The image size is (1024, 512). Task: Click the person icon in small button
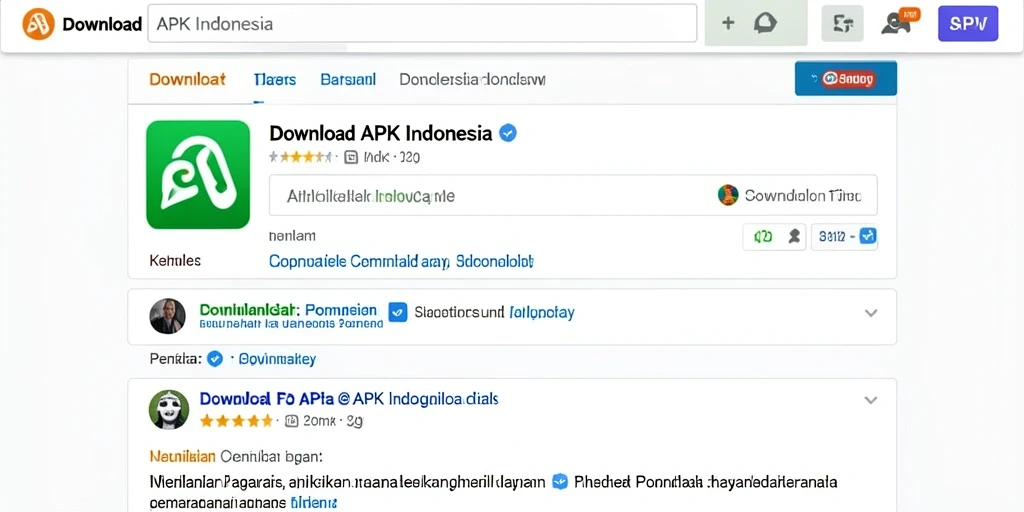[x=794, y=237]
